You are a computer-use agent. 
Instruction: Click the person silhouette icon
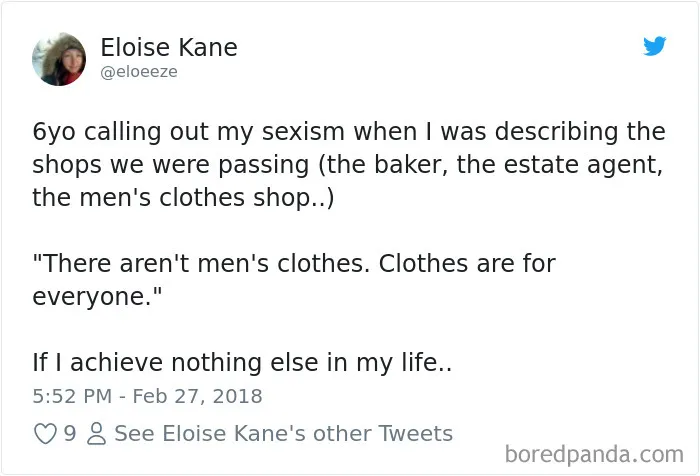(96, 434)
